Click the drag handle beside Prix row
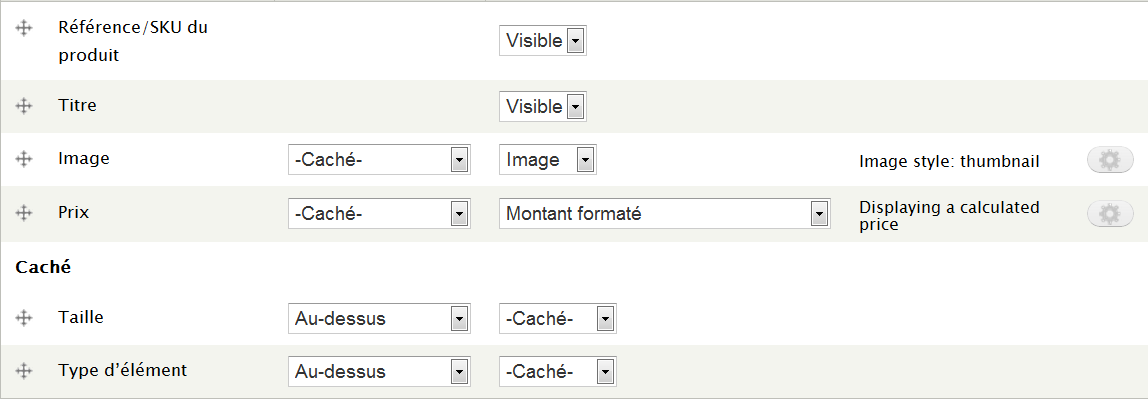 pos(25,213)
